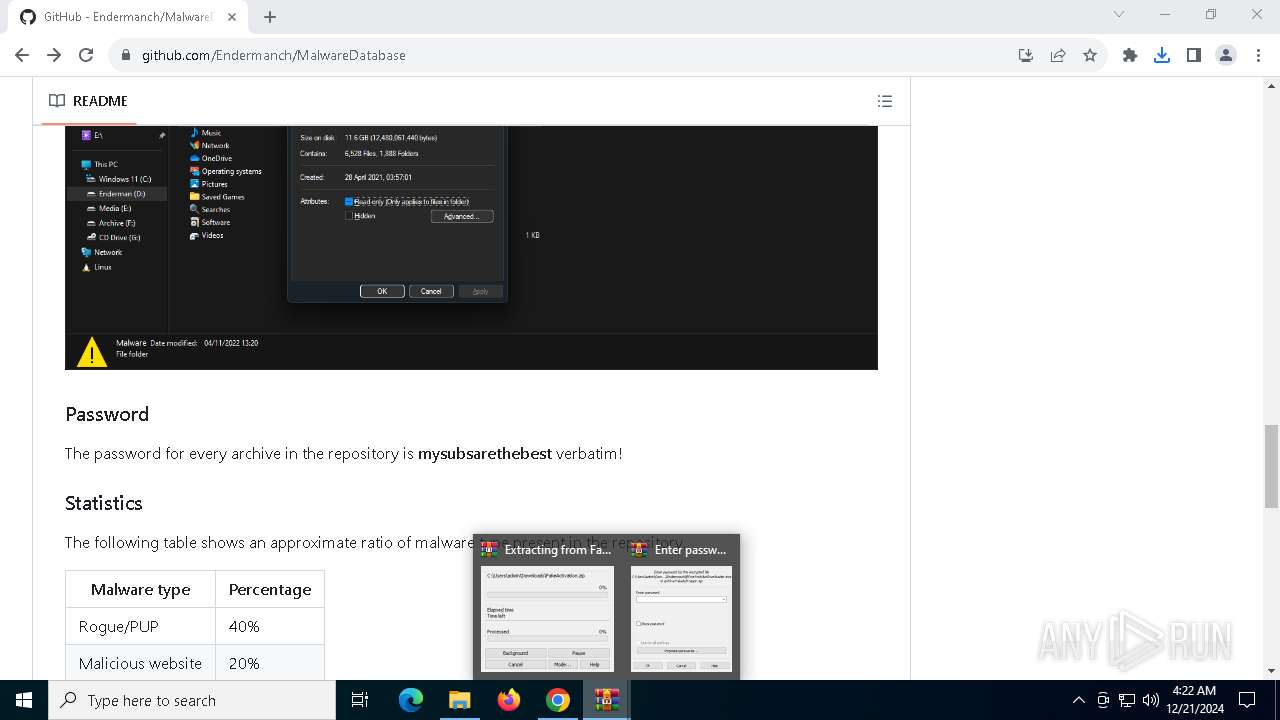Go back to the previous page
1280x720 pixels.
[x=22, y=55]
